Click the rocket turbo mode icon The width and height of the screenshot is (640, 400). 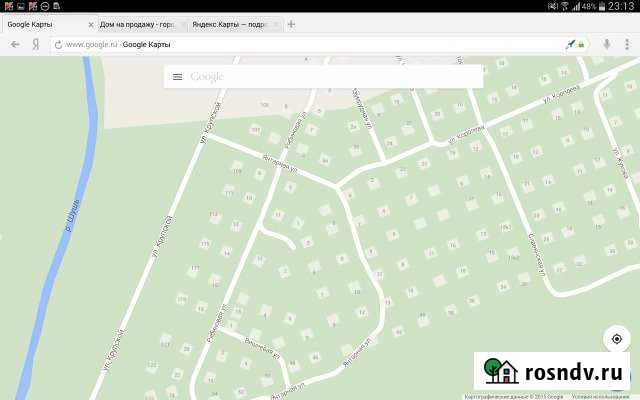[x=570, y=45]
